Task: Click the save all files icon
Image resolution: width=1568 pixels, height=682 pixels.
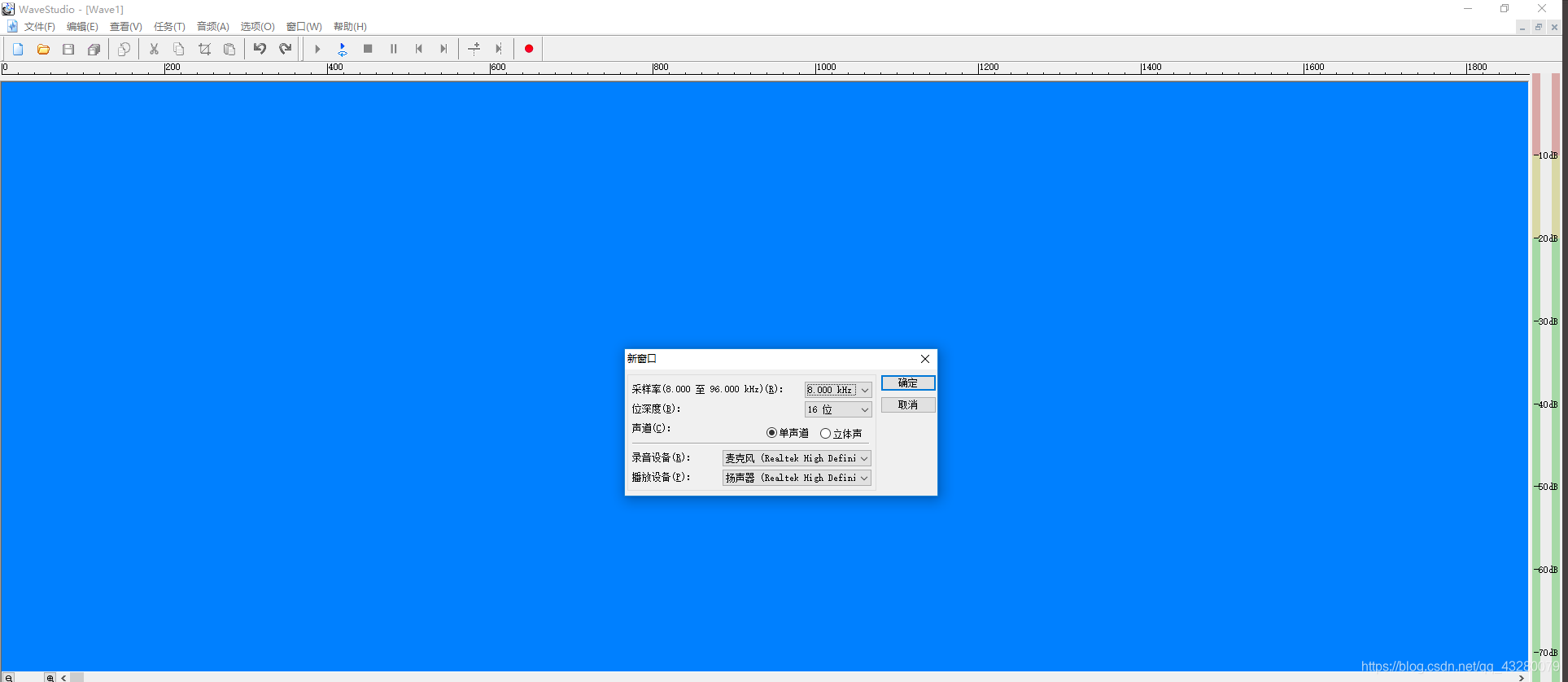Action: click(94, 49)
